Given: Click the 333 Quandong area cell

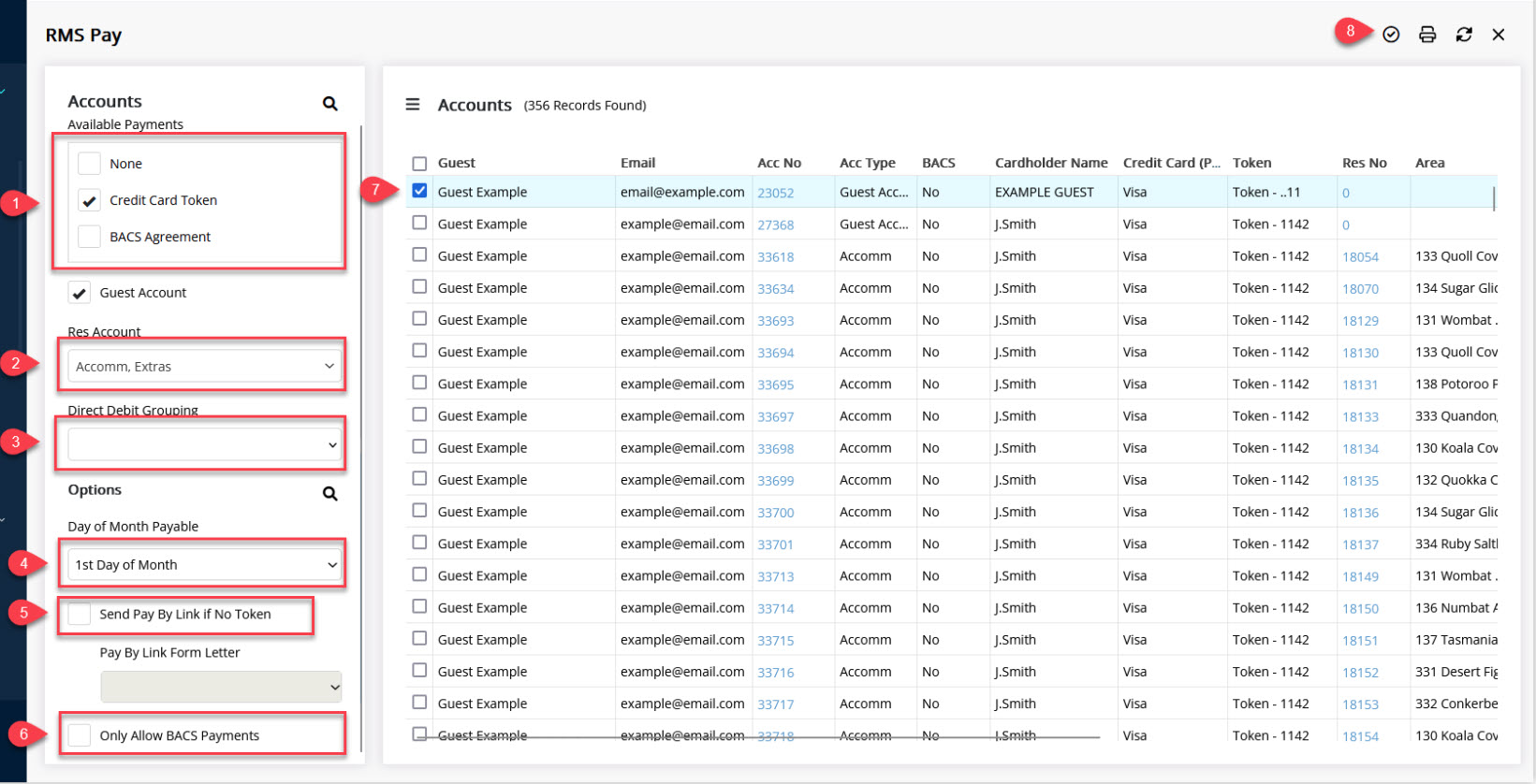Looking at the screenshot, I should (x=1456, y=415).
